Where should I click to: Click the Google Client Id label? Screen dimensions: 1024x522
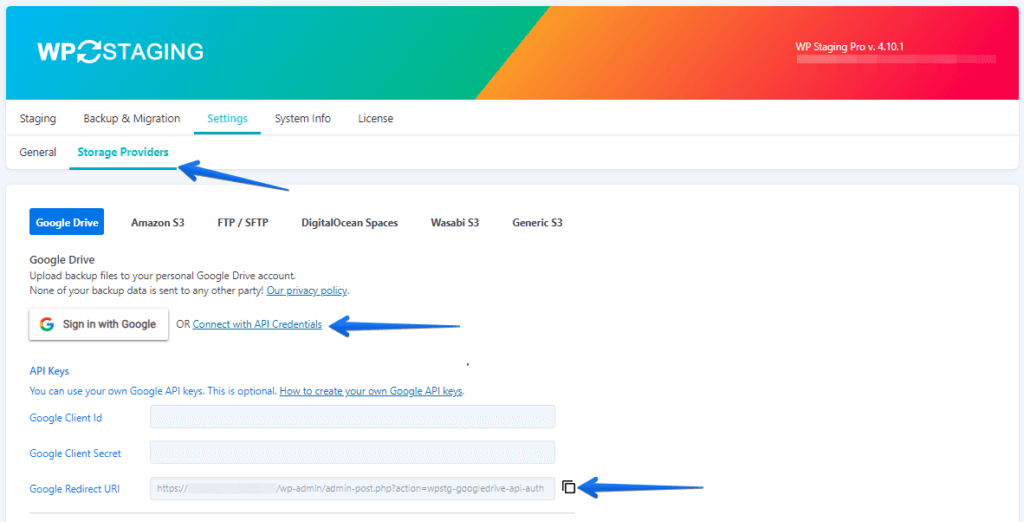(x=66, y=418)
